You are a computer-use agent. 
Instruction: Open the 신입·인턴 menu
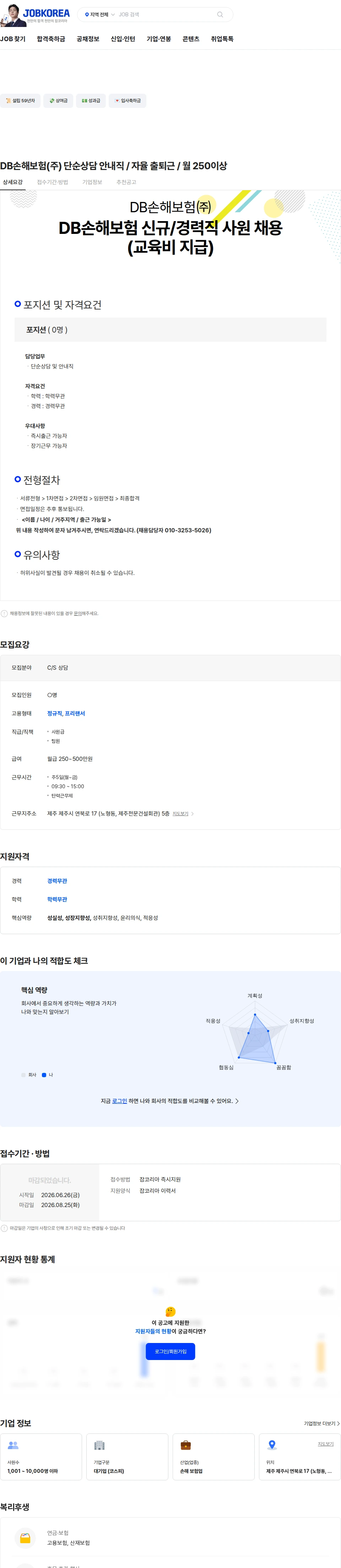click(123, 39)
